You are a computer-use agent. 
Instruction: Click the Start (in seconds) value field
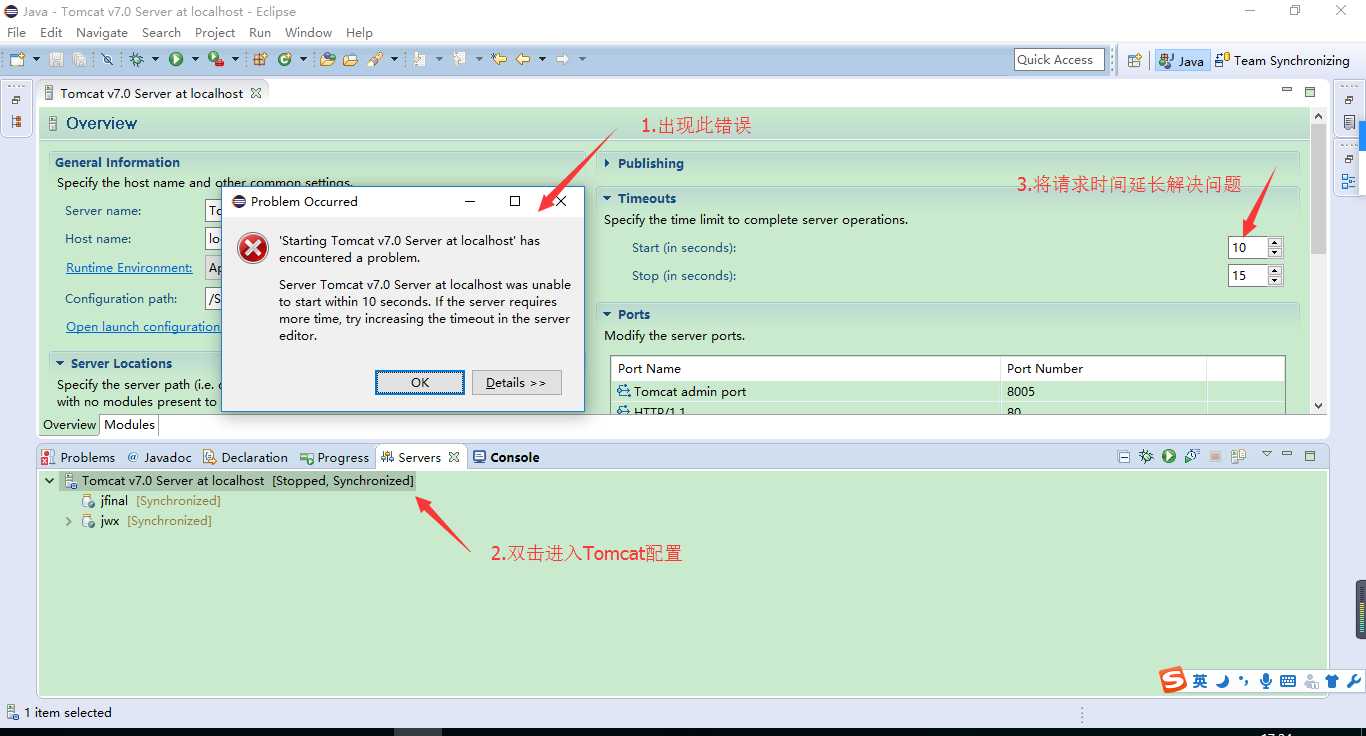[x=1248, y=248]
